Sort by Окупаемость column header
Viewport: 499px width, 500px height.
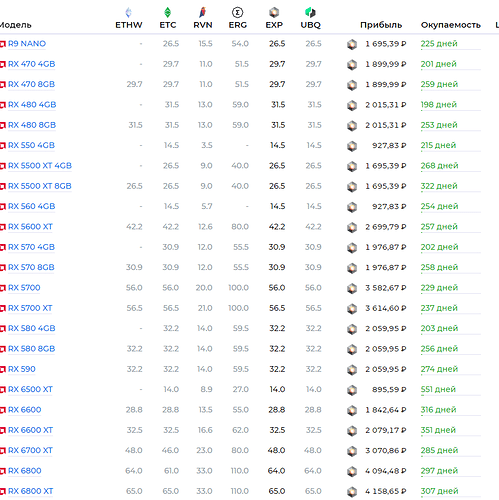451,25
